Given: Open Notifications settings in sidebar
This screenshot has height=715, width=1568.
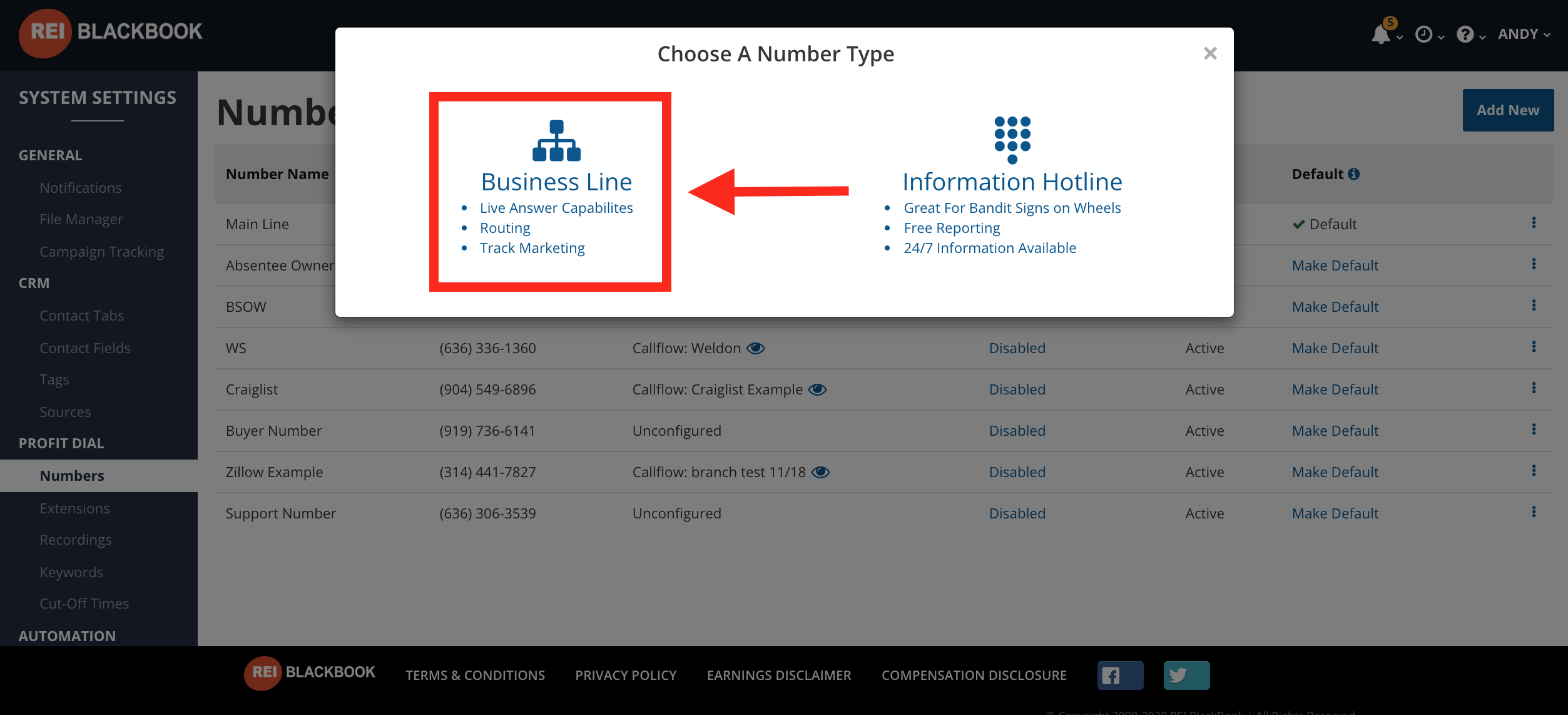Looking at the screenshot, I should point(81,188).
